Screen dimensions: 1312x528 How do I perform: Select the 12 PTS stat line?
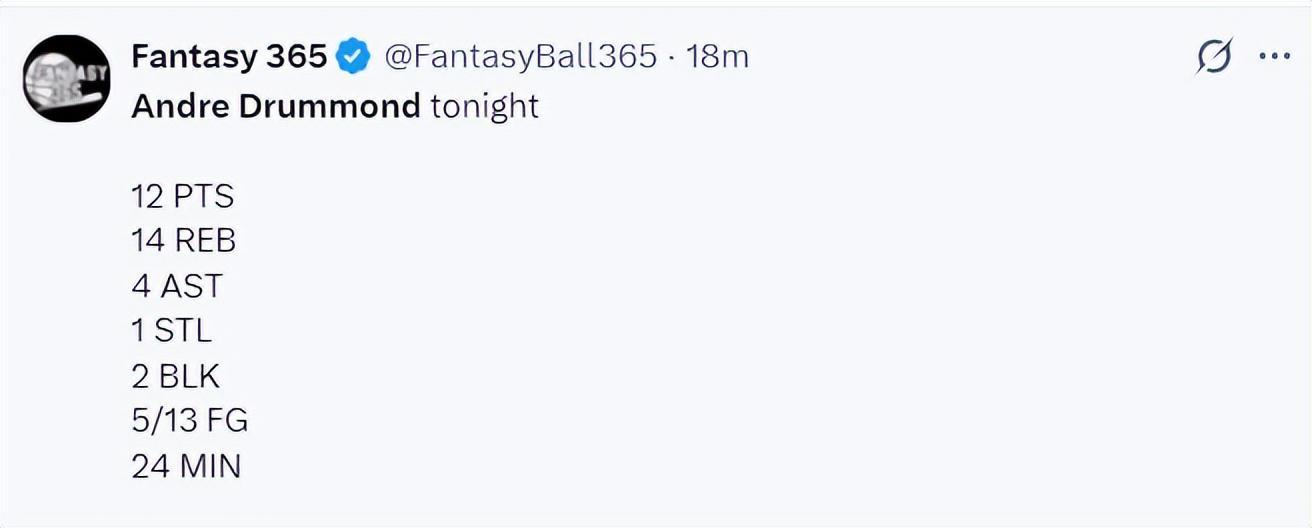[182, 196]
